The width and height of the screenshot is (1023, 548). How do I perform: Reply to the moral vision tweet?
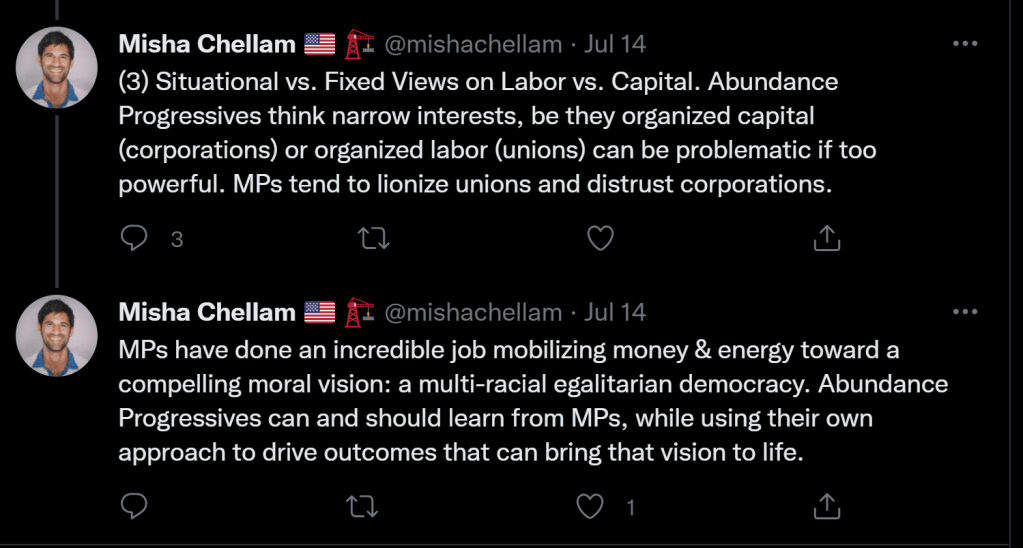tap(134, 506)
